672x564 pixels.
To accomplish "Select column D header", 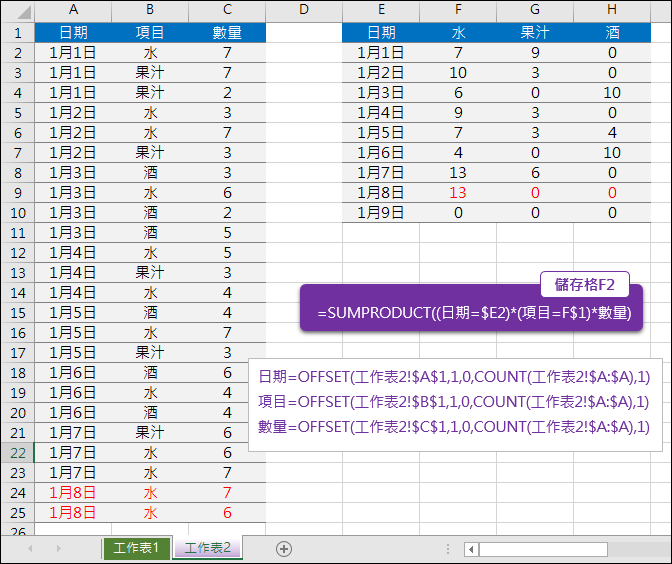I will coord(304,10).
